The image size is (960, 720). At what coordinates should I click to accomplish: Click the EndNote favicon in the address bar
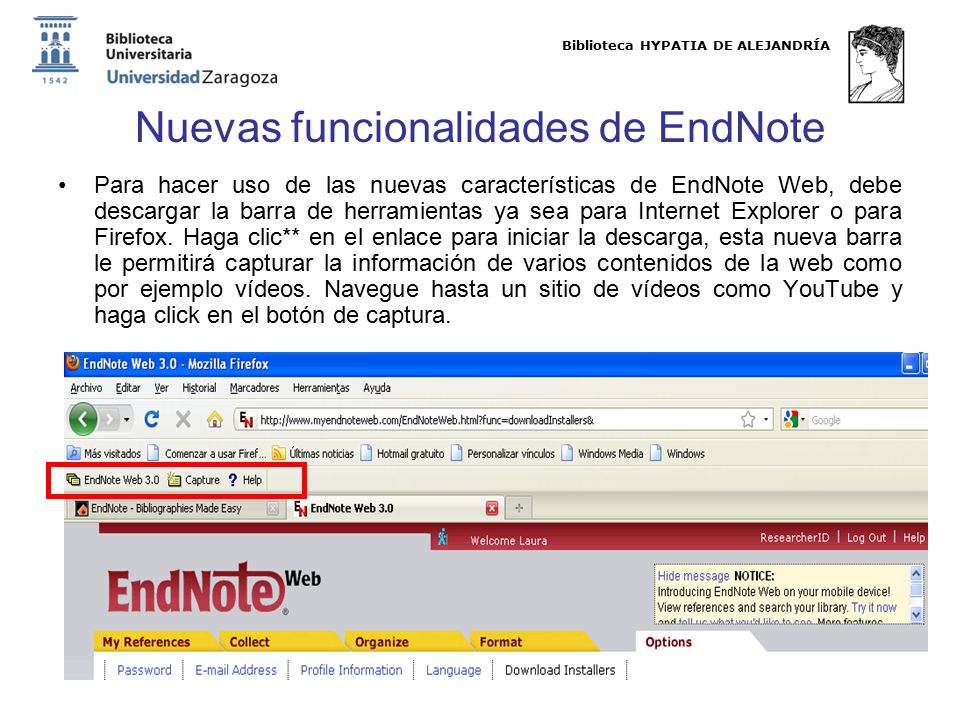click(x=246, y=420)
